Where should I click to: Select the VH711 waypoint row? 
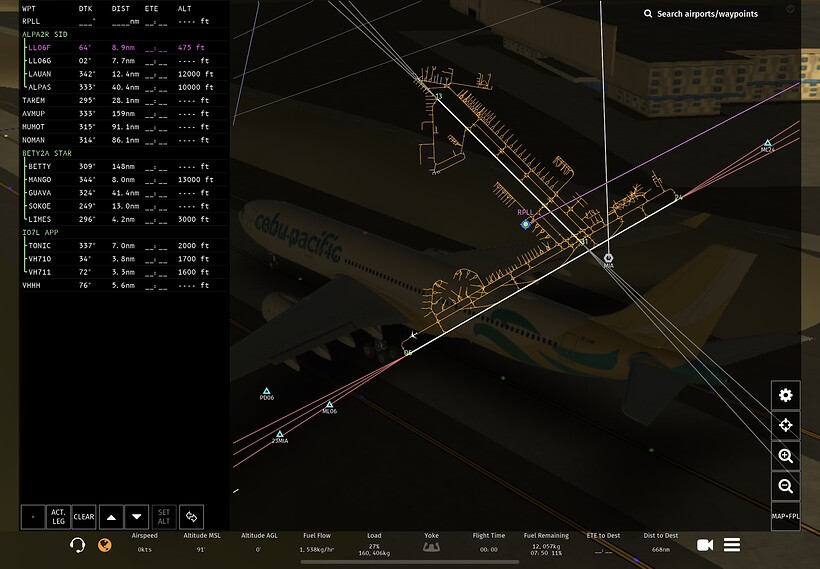(124, 272)
